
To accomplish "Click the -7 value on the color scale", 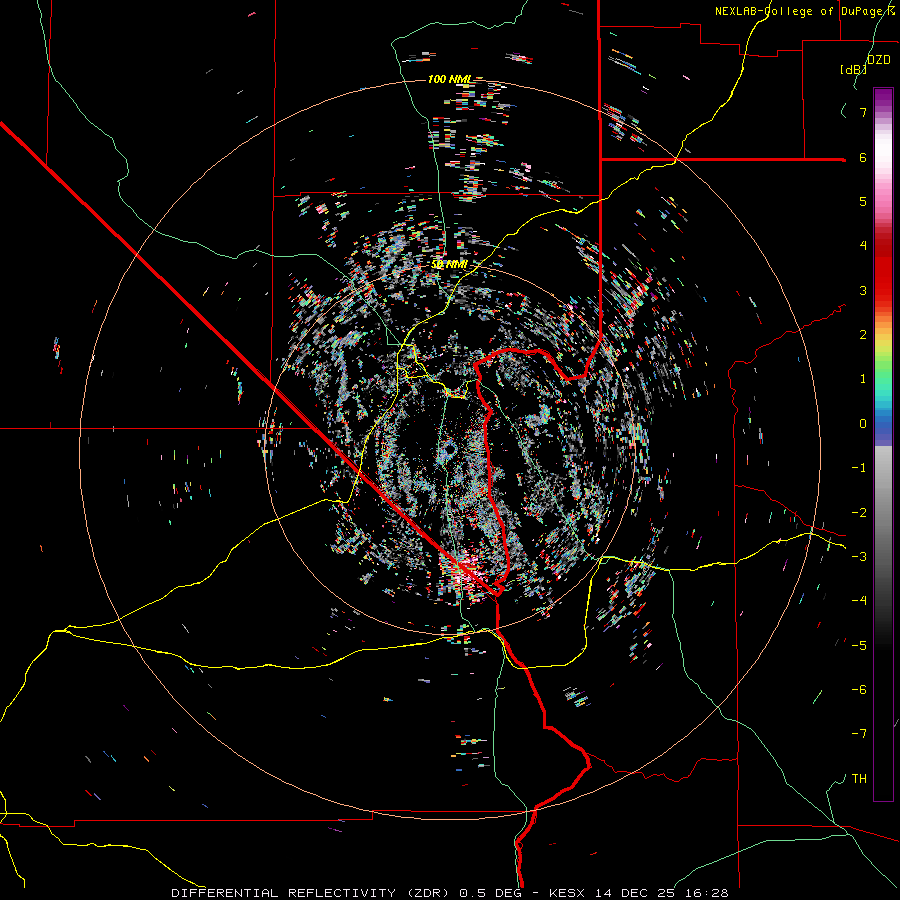I will 859,734.
